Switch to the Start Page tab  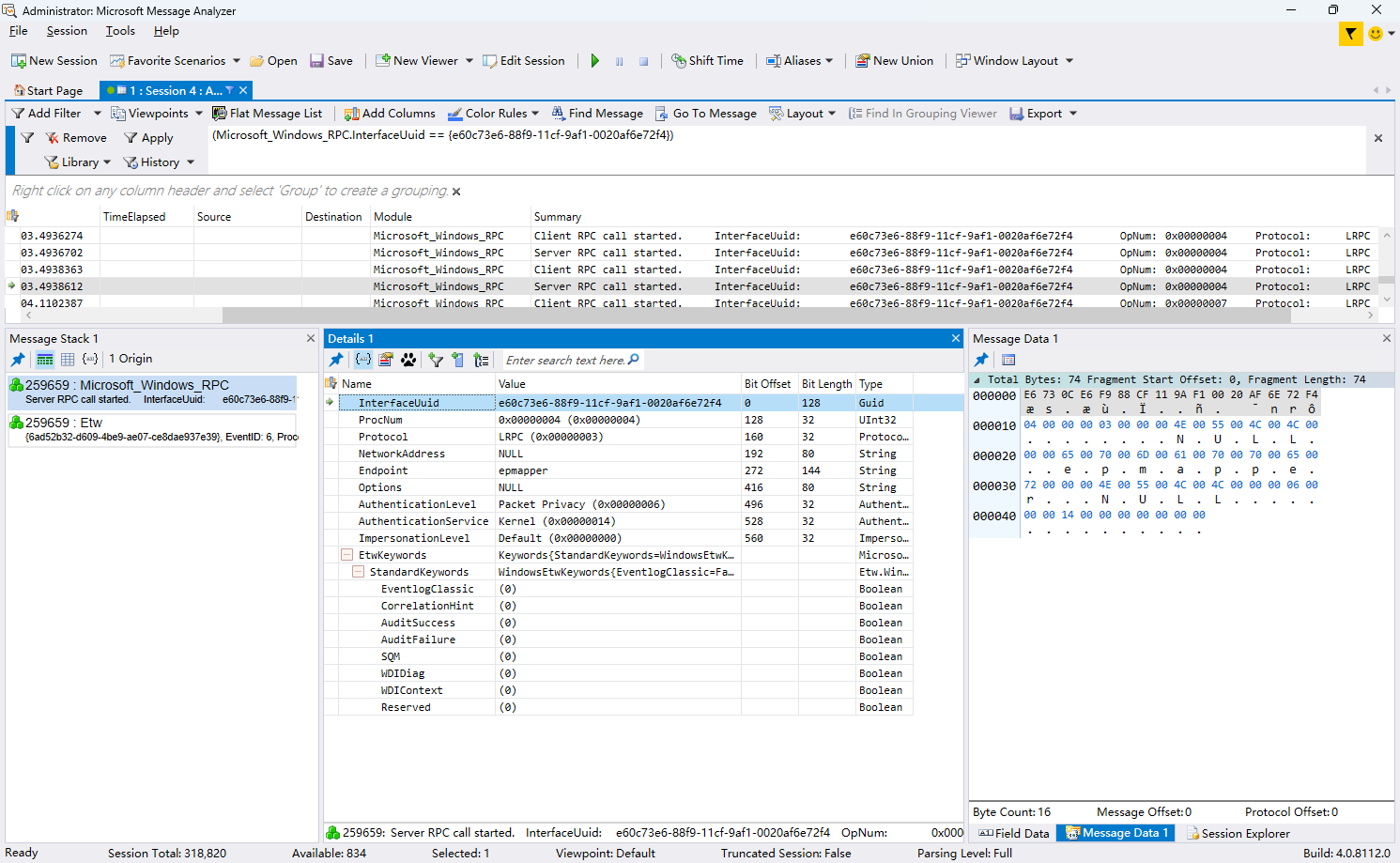[x=48, y=91]
